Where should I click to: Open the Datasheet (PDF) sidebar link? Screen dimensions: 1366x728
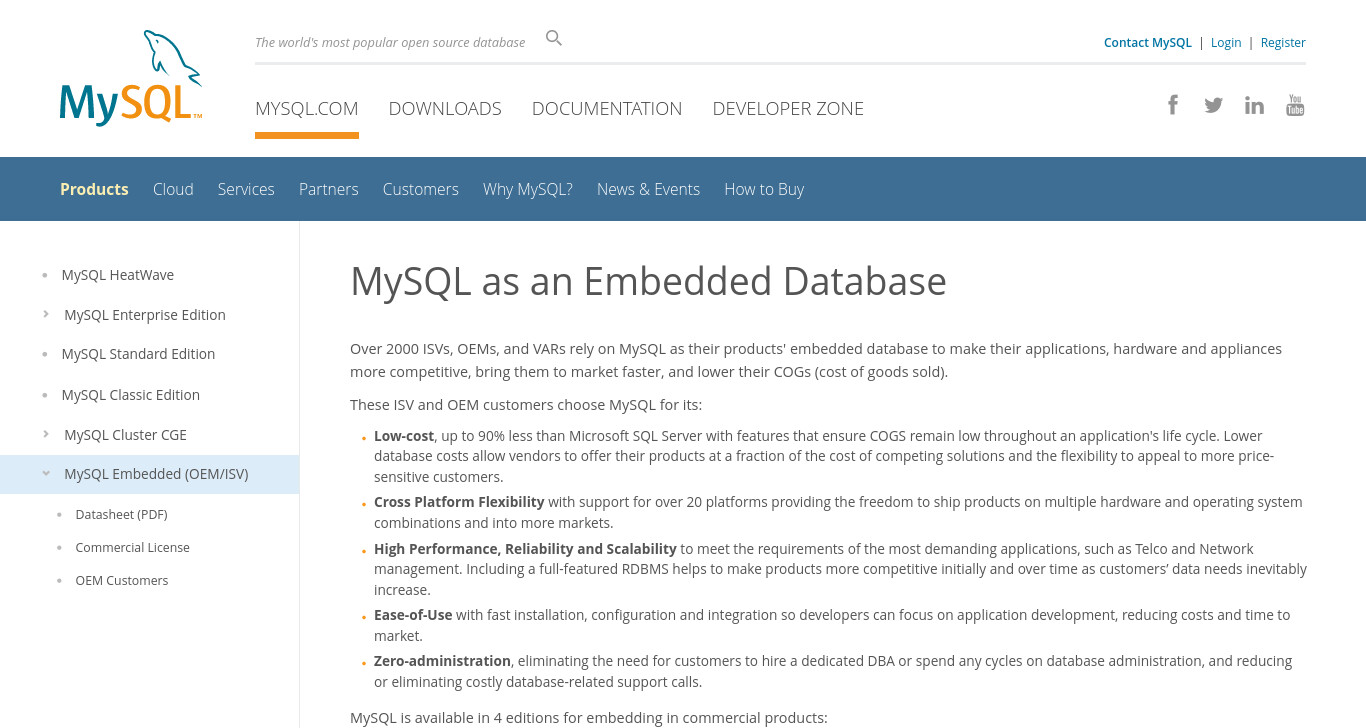click(x=121, y=514)
